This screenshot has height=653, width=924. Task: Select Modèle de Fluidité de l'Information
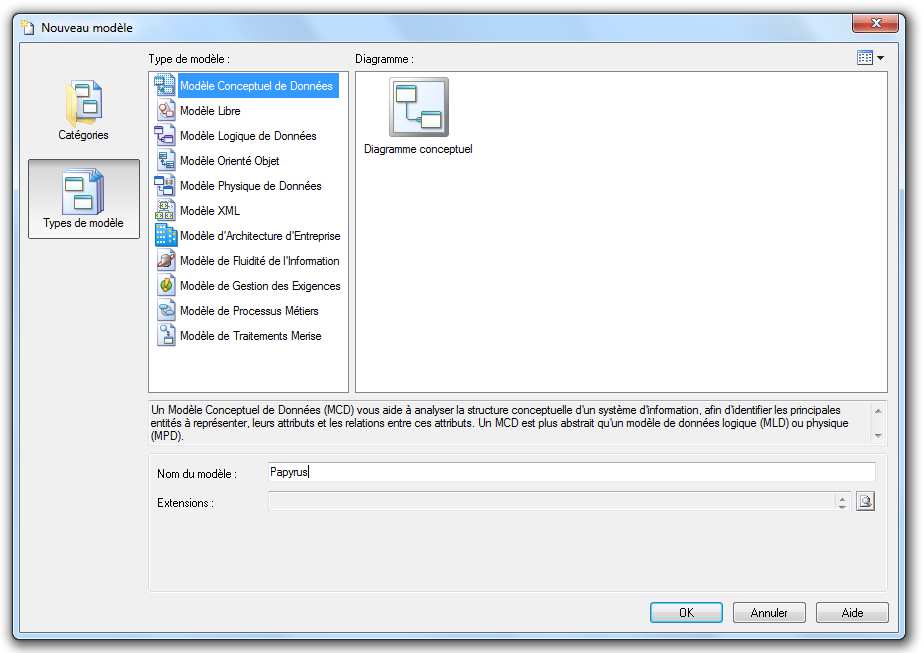pyautogui.click(x=259, y=261)
